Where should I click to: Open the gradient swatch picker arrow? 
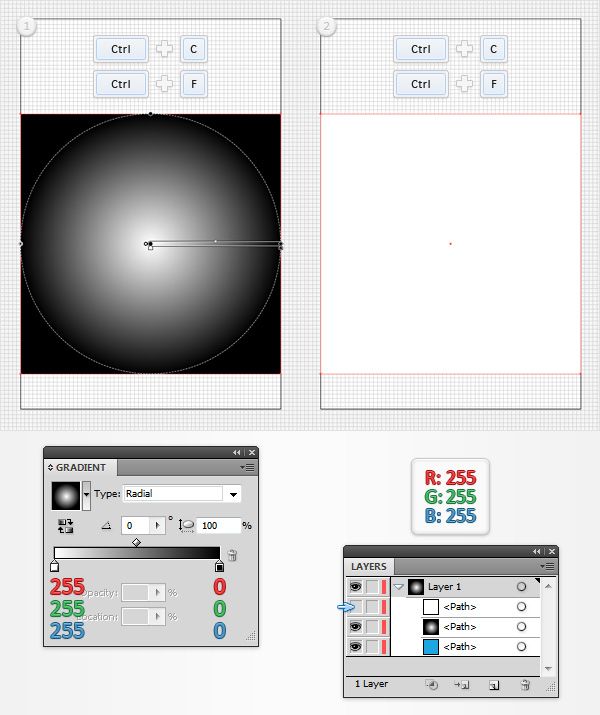coord(86,495)
